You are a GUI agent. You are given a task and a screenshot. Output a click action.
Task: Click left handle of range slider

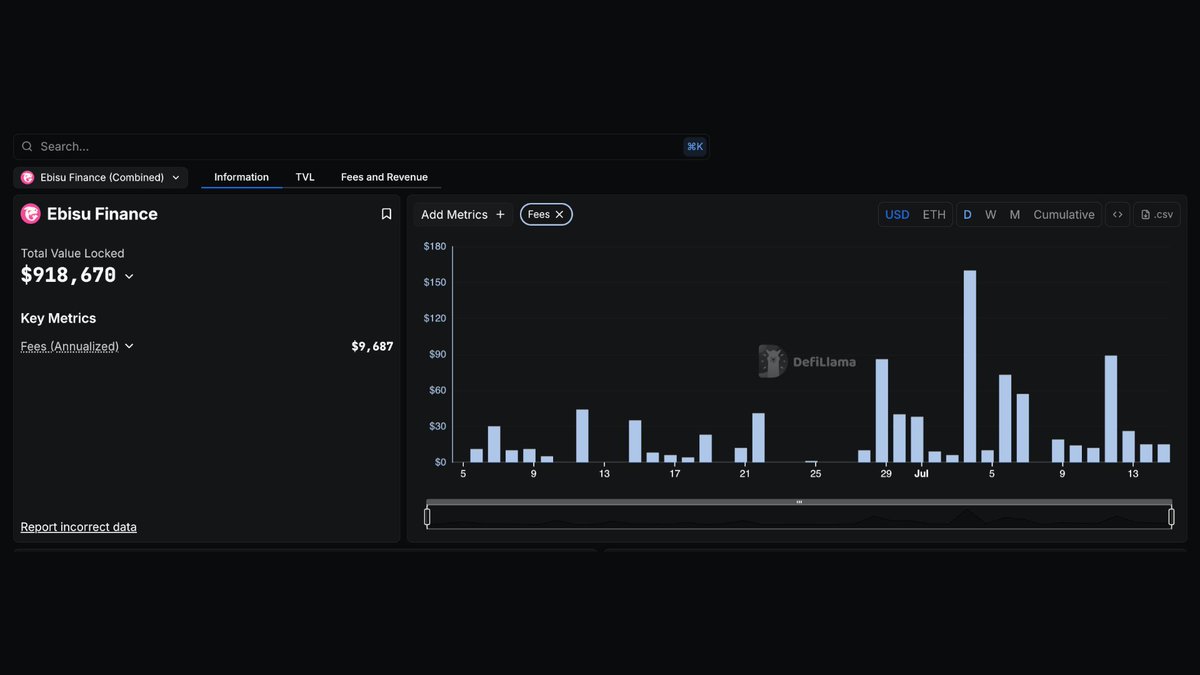point(427,516)
